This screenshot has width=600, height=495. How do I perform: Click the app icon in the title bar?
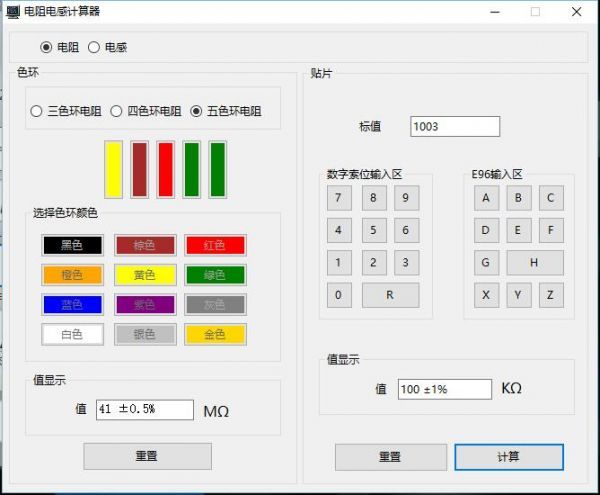12,12
